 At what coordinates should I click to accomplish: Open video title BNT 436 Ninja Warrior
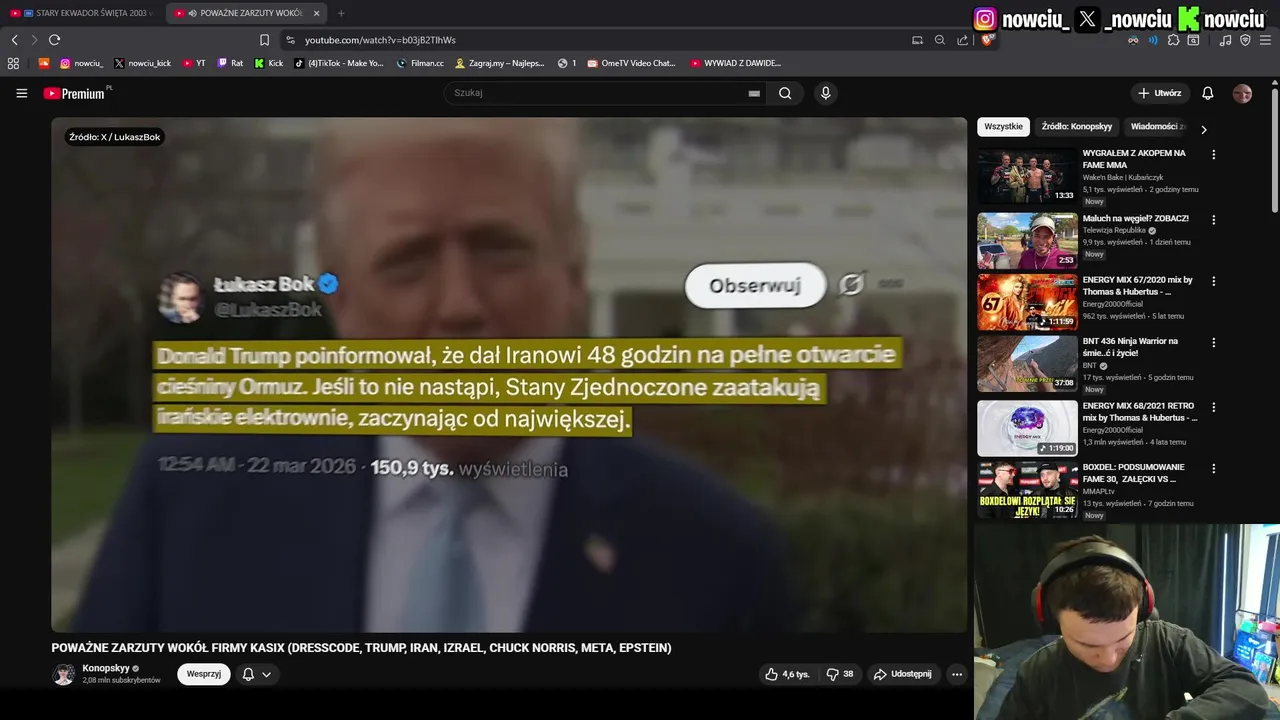tap(1130, 347)
